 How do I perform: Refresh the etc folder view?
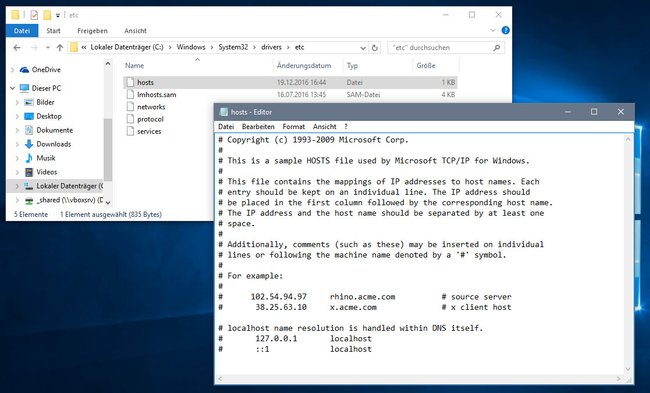pos(374,48)
